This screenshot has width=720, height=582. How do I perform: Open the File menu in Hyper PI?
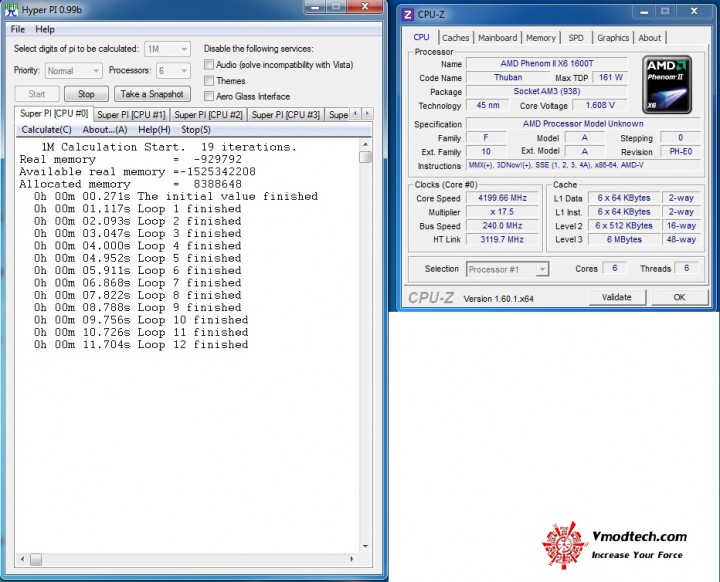pos(18,29)
